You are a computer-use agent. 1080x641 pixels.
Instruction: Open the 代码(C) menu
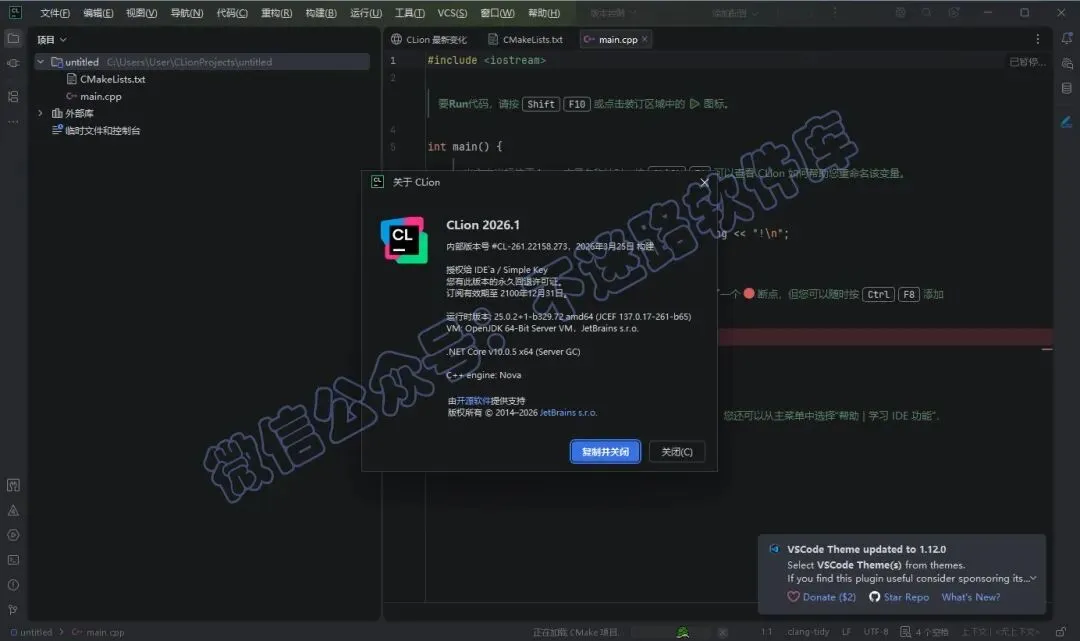point(232,12)
